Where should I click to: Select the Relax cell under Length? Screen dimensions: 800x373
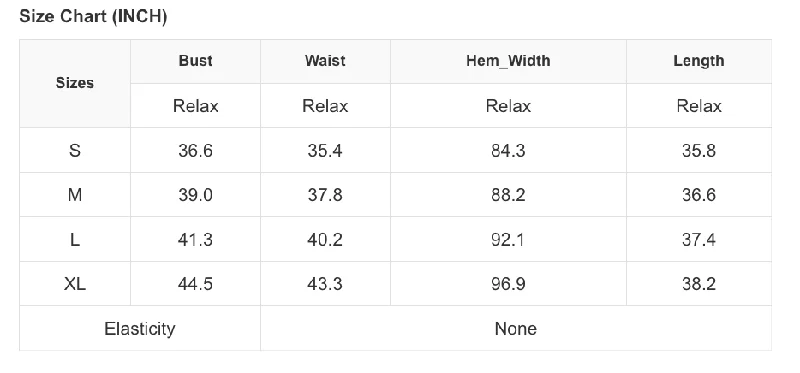(699, 106)
